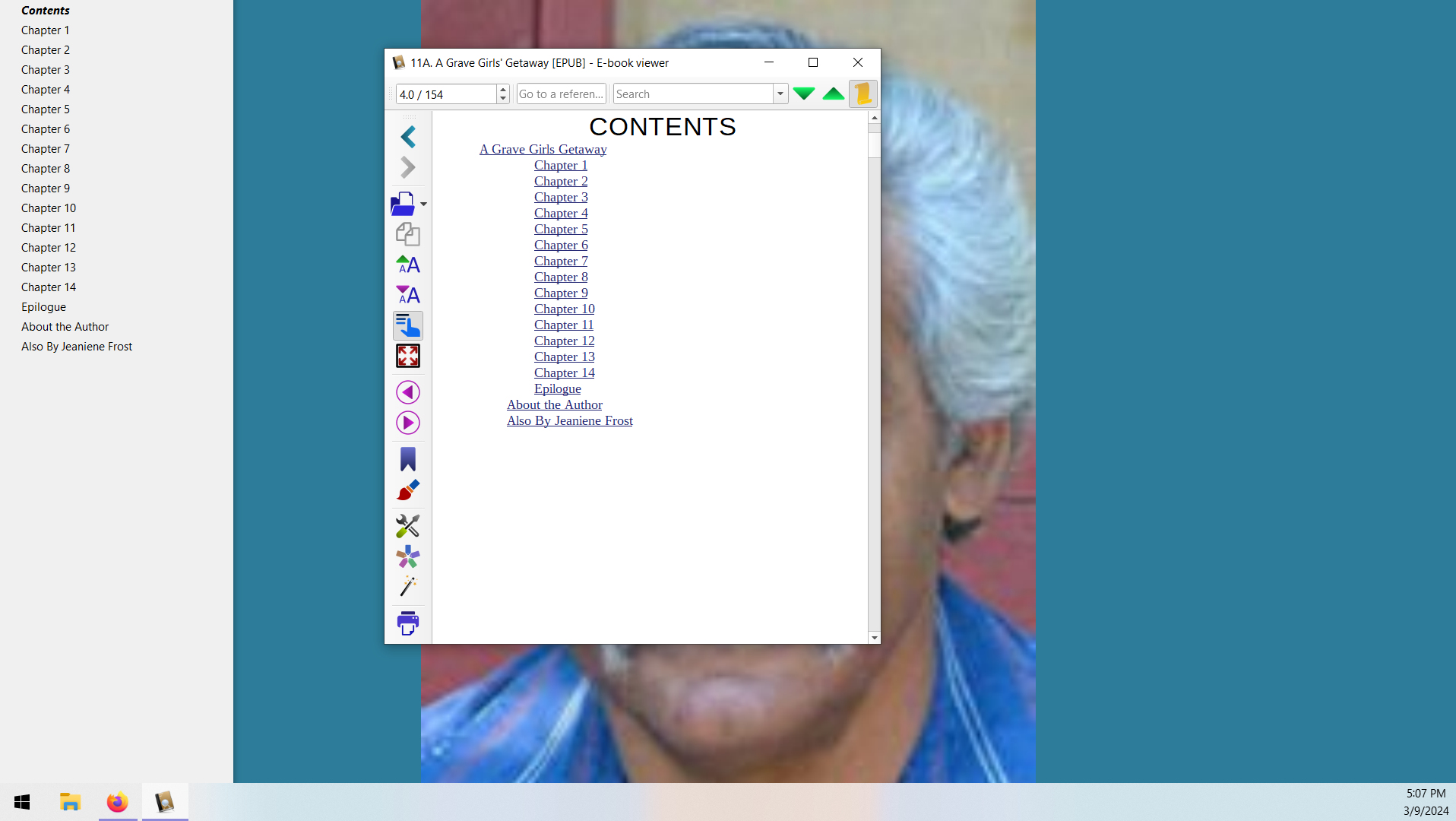The image size is (1456, 821).
Task: Select Chapter 4 in the Contents sidebar
Action: tap(46, 90)
